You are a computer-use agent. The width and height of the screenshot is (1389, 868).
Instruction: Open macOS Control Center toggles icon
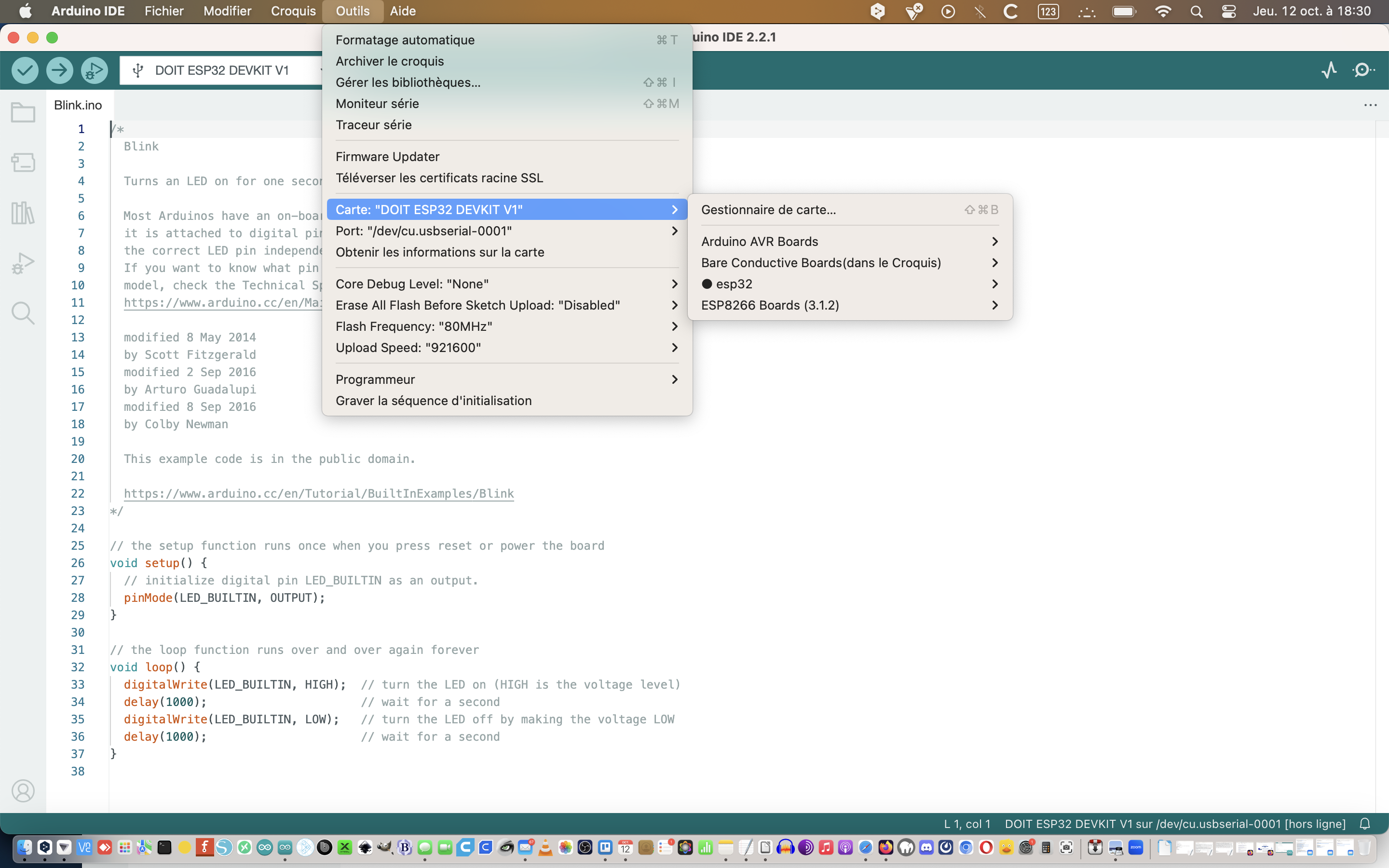(x=1228, y=12)
